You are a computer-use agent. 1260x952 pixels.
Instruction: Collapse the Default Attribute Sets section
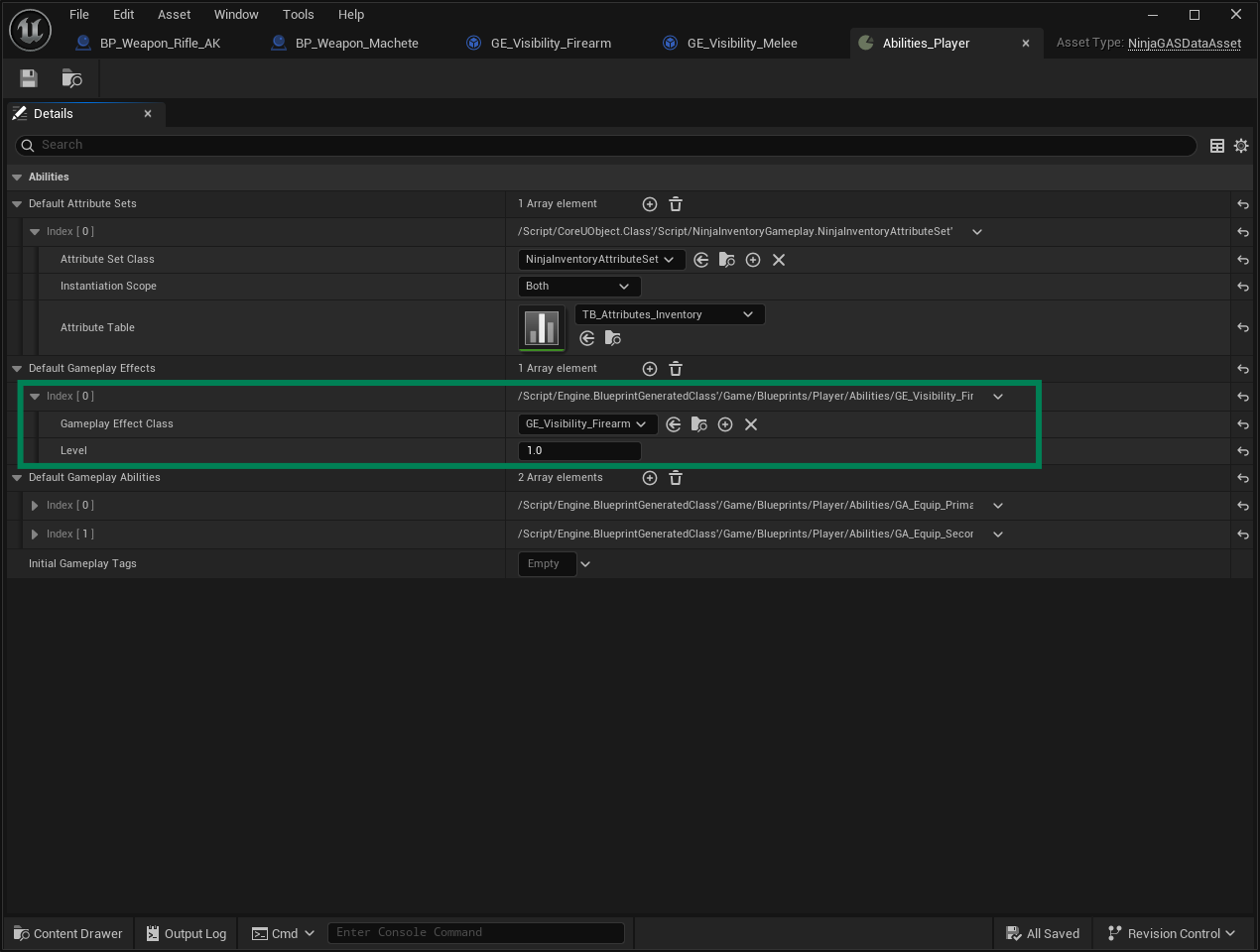point(17,204)
